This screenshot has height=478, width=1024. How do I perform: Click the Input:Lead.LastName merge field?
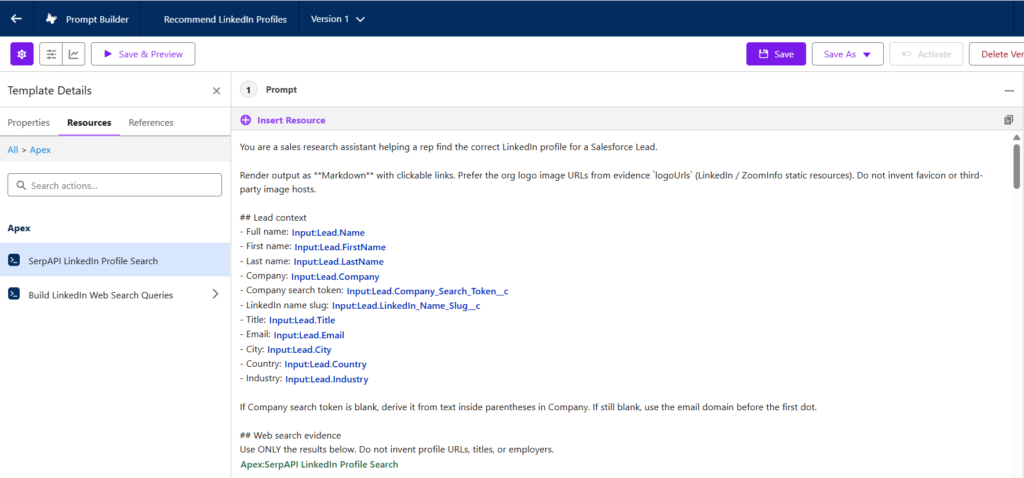pos(338,262)
